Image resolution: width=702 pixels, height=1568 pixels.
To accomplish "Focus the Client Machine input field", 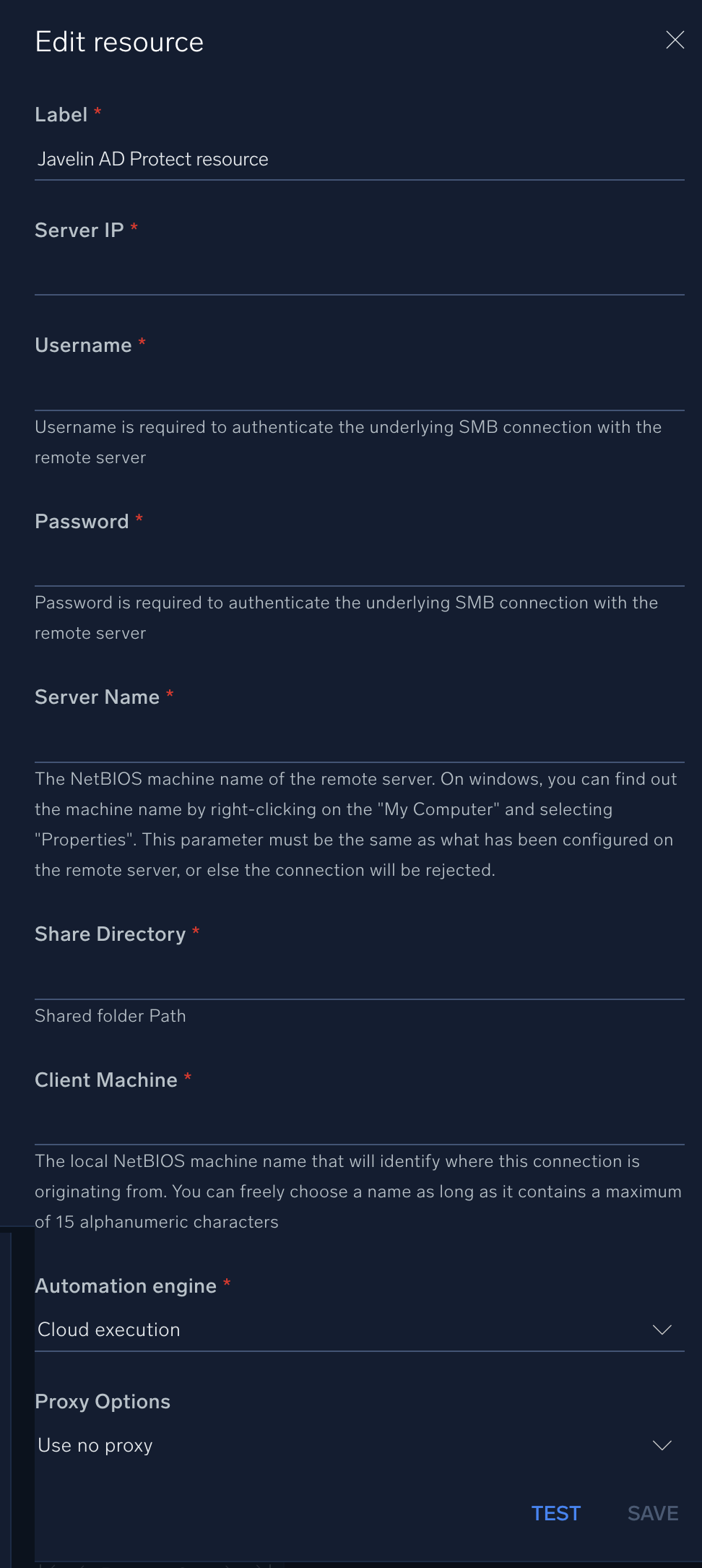I will click(359, 1124).
